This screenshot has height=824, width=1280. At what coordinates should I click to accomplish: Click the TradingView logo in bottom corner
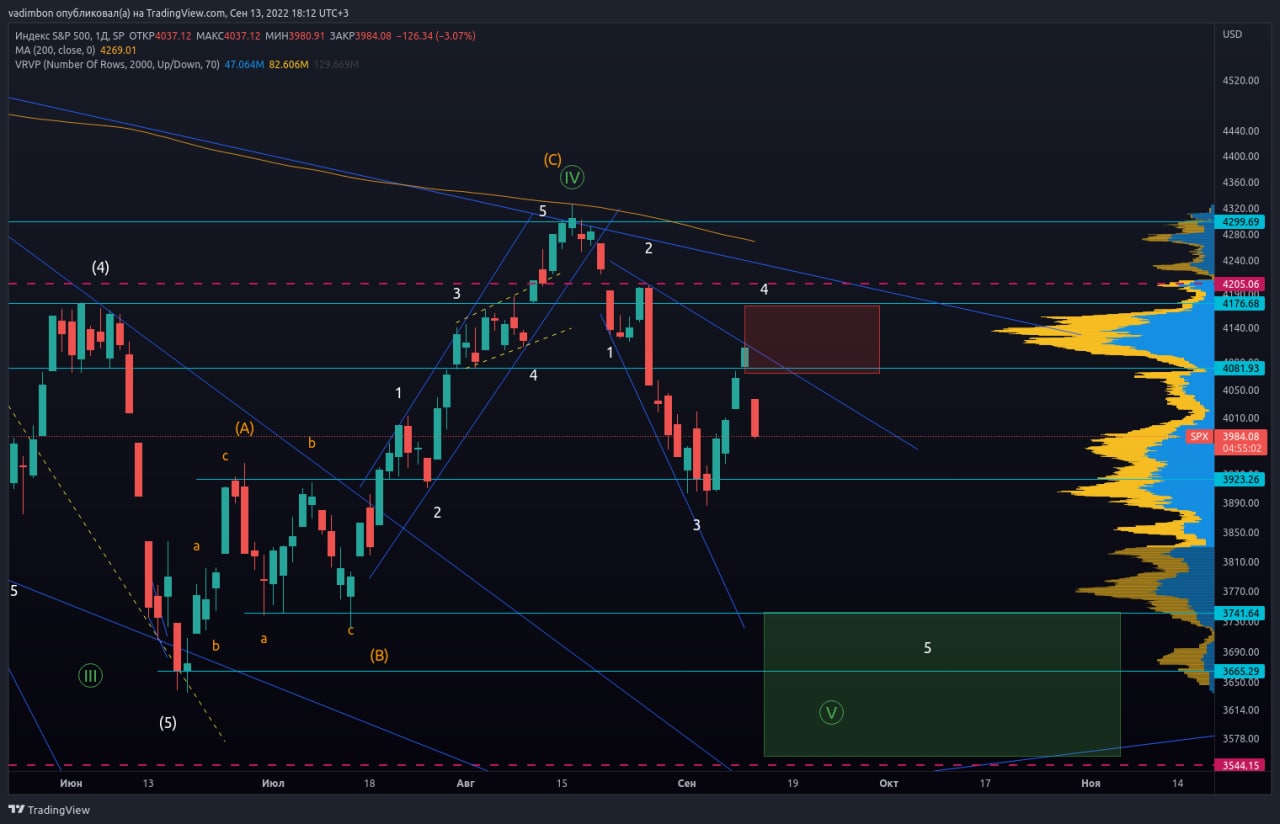tap(48, 809)
